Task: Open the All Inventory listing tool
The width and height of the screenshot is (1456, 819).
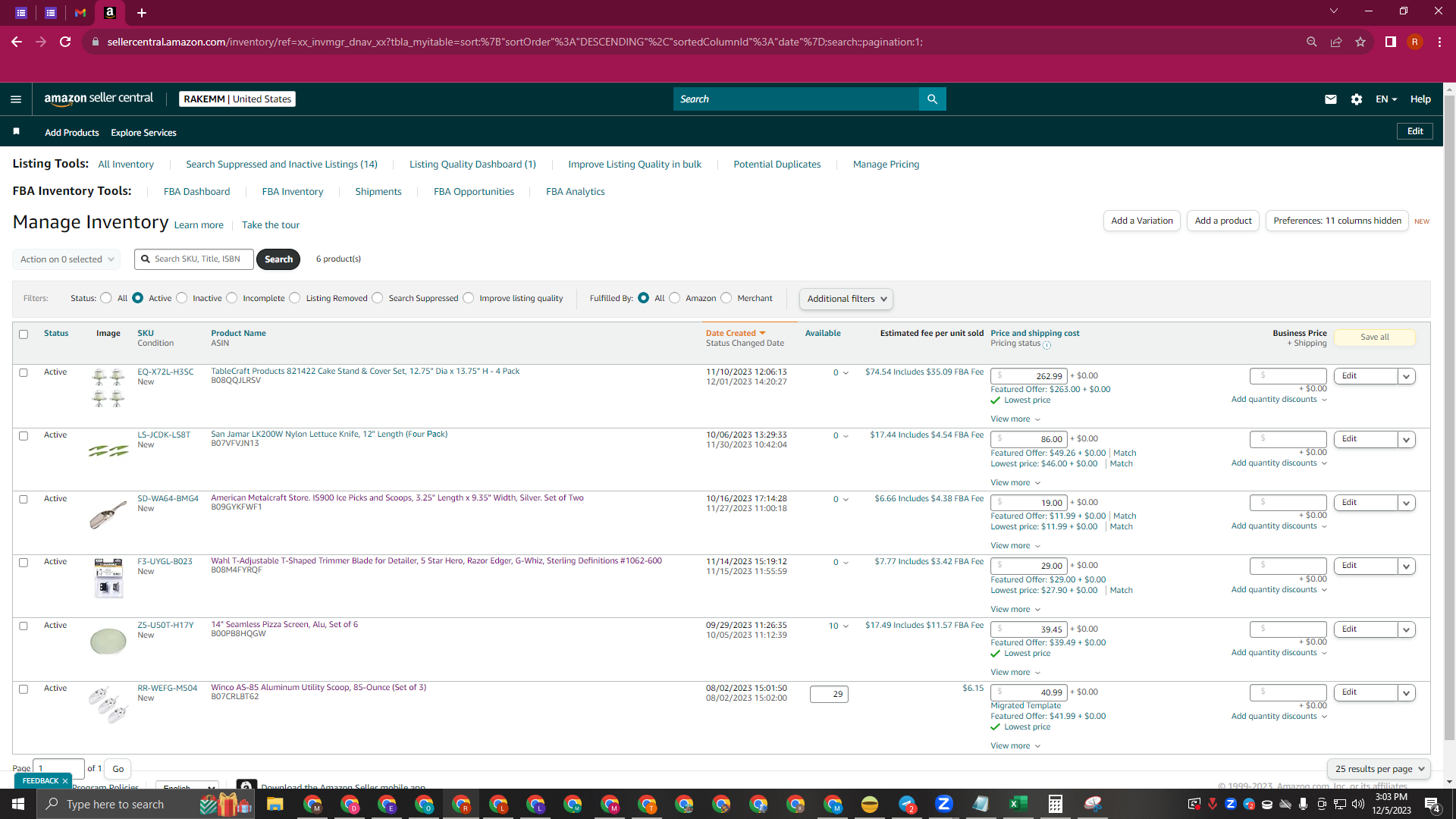Action: (x=126, y=165)
